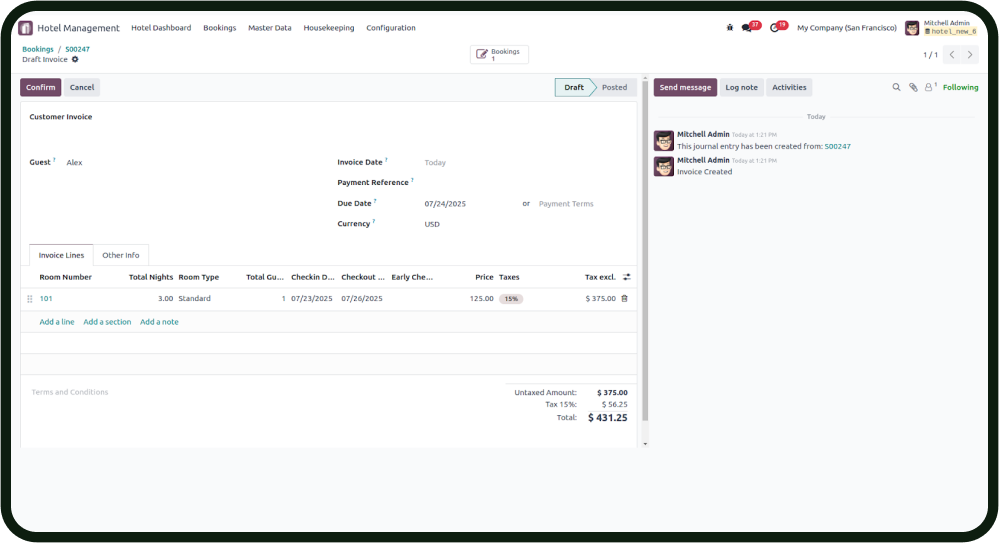Click the Hotel Management app logo icon
This screenshot has height=543, width=999.
pyautogui.click(x=26, y=28)
